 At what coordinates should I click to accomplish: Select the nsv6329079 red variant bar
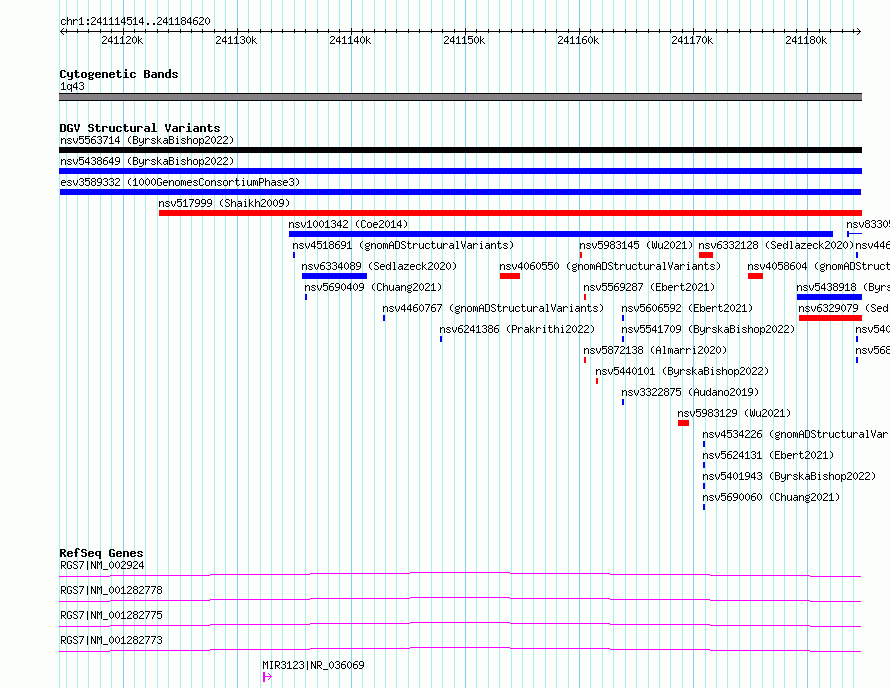[830, 318]
